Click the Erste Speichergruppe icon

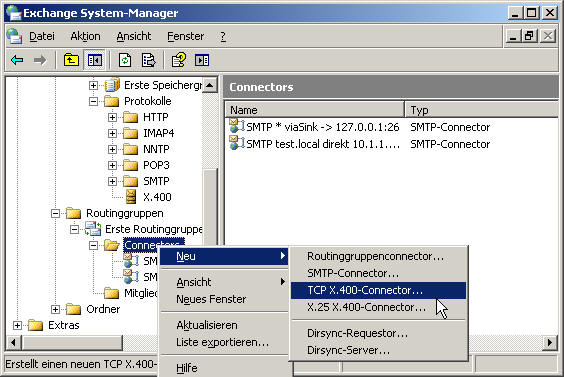(112, 85)
